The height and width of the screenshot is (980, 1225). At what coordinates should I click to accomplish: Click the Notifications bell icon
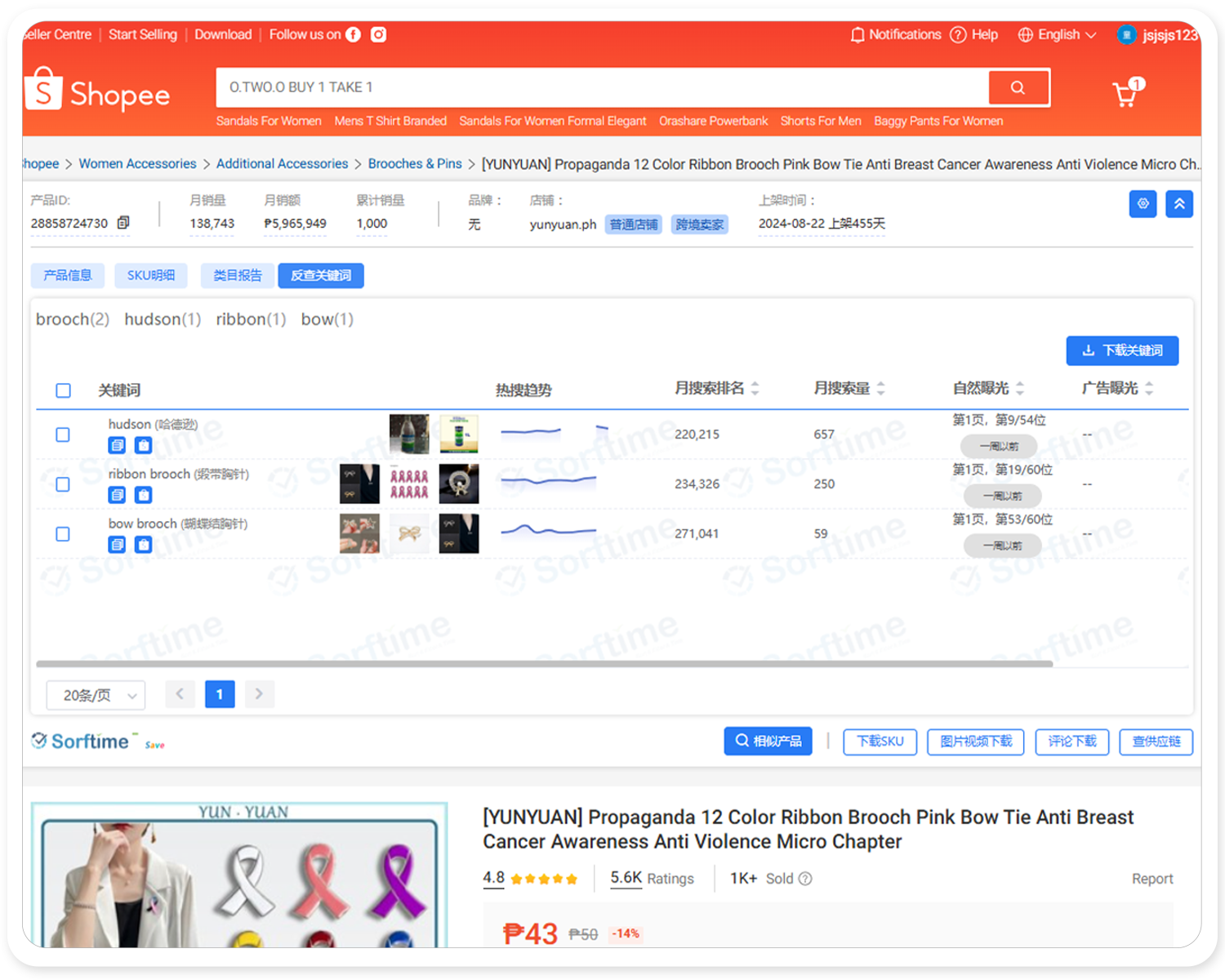click(x=857, y=34)
